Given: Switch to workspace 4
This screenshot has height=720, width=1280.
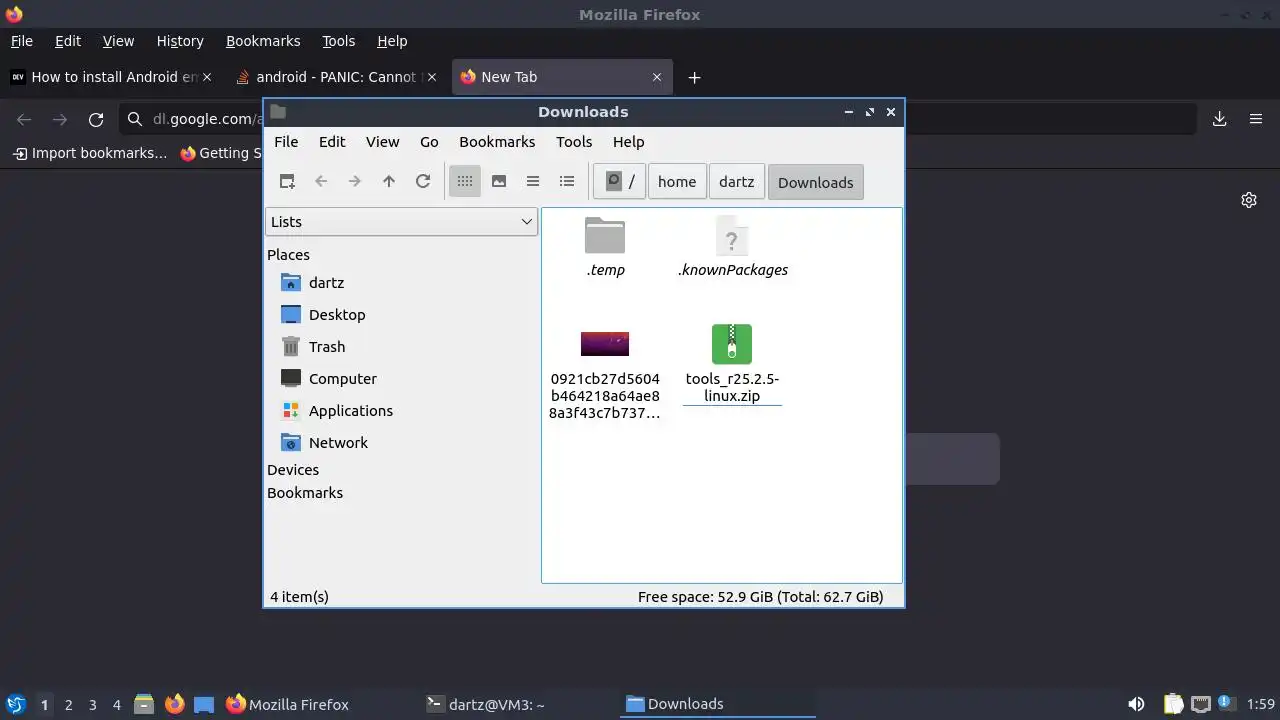Looking at the screenshot, I should click(x=116, y=705).
